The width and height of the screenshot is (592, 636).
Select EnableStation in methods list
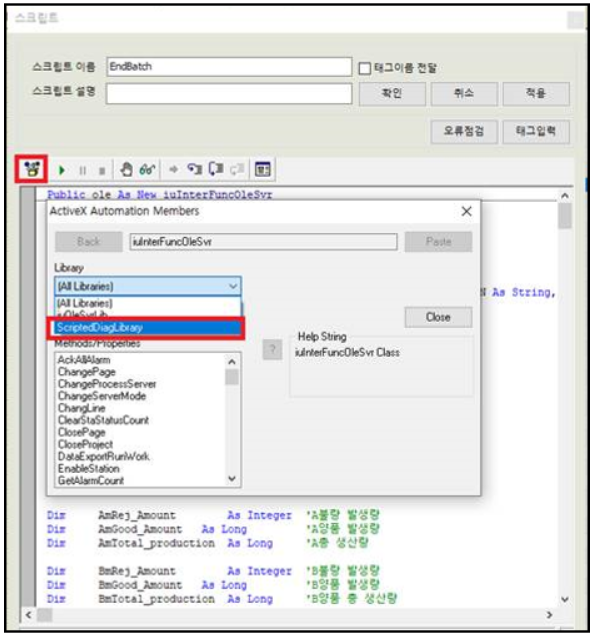[x=89, y=469]
